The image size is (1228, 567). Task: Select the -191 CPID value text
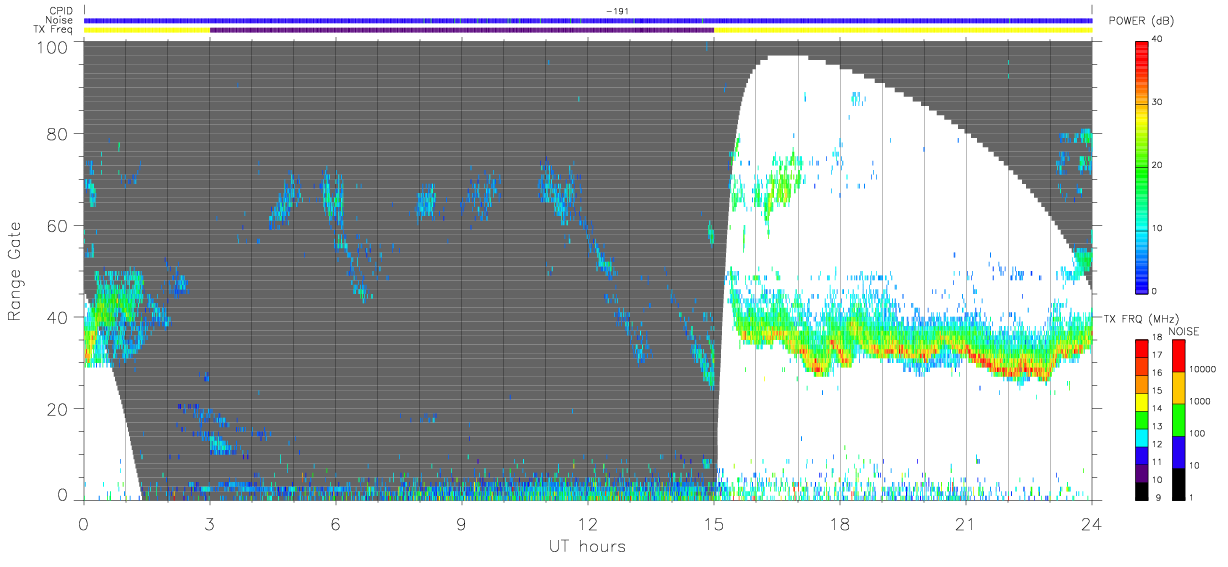(616, 11)
